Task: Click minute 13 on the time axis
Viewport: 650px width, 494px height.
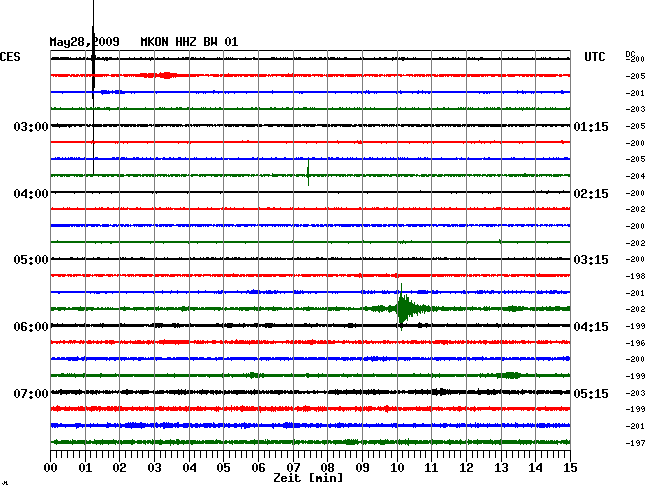Action: [501, 468]
